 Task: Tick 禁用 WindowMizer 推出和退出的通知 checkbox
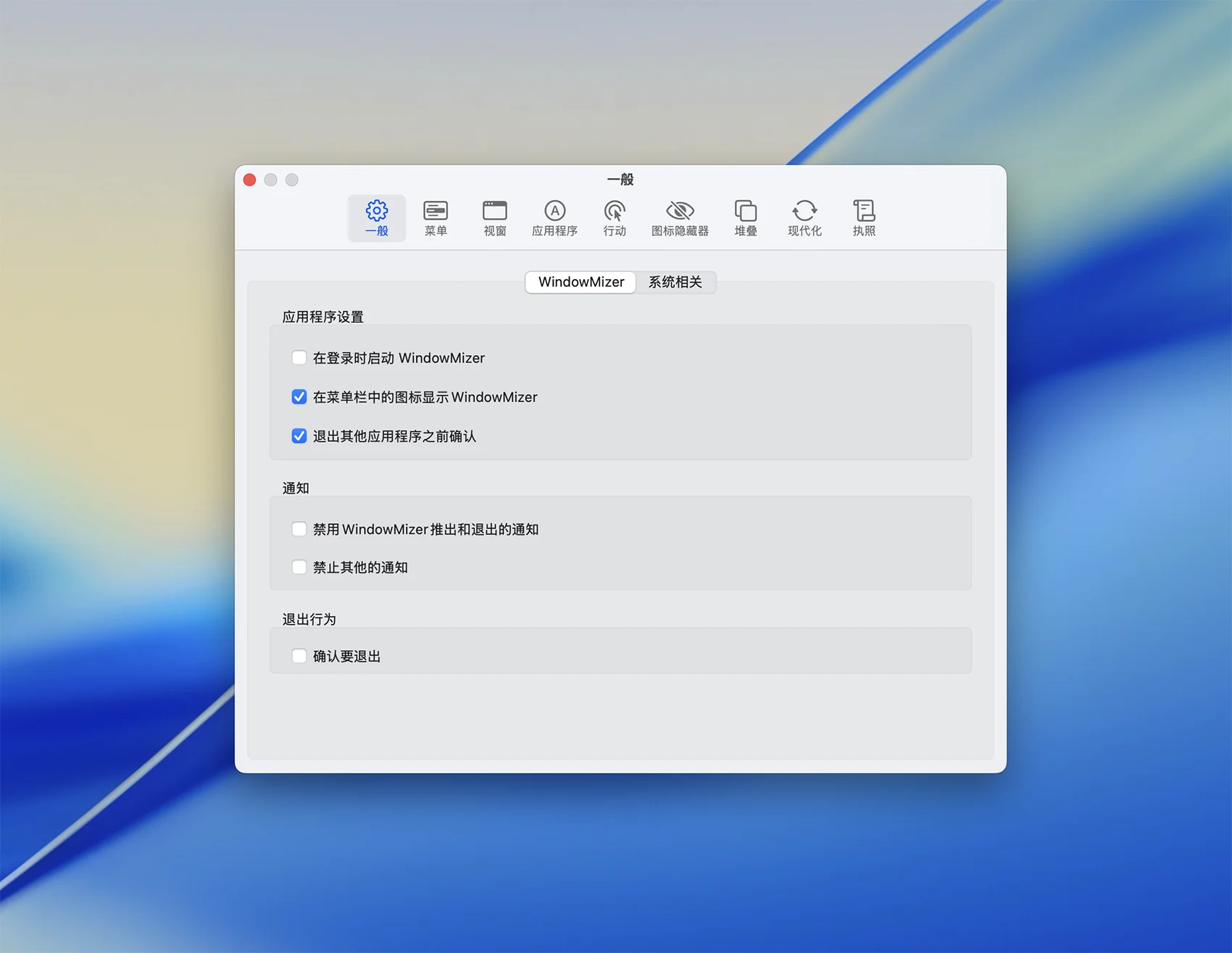click(x=299, y=529)
